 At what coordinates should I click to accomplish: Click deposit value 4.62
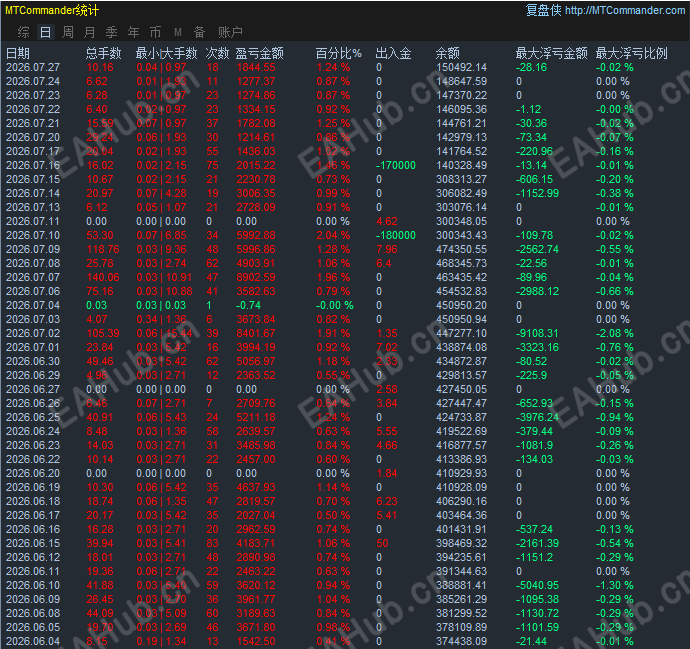387,221
